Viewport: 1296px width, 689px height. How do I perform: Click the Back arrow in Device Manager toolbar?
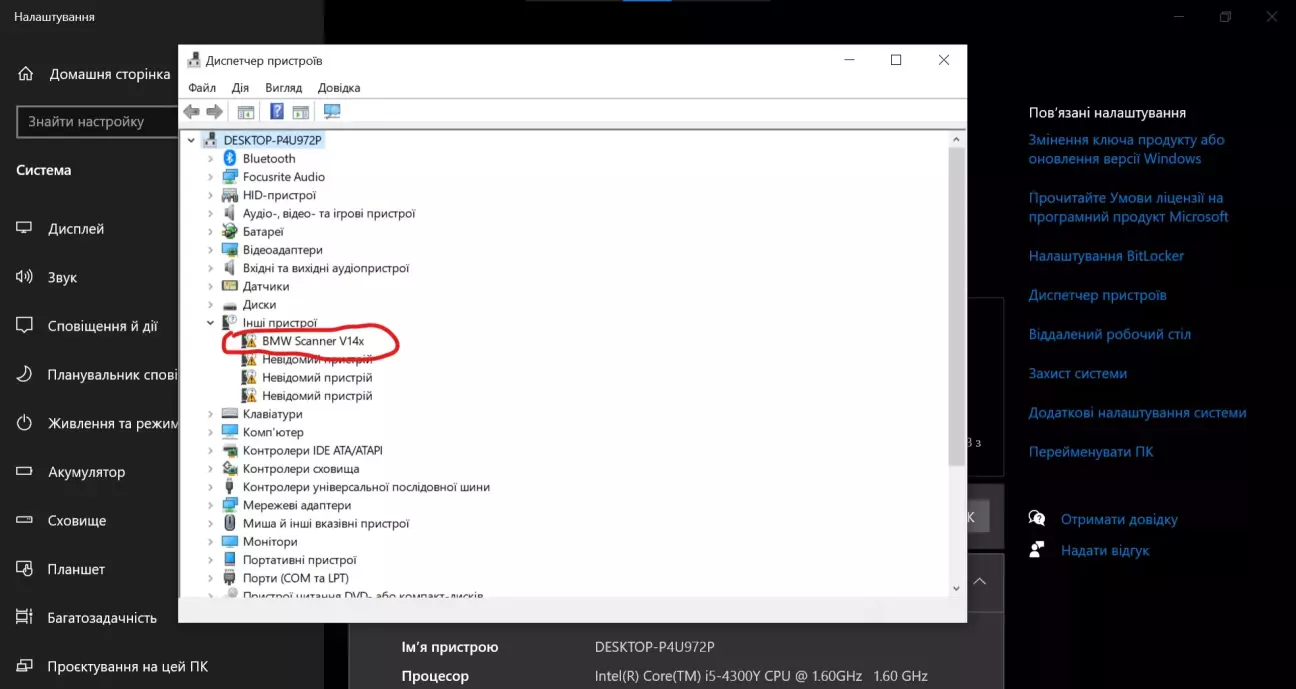191,111
